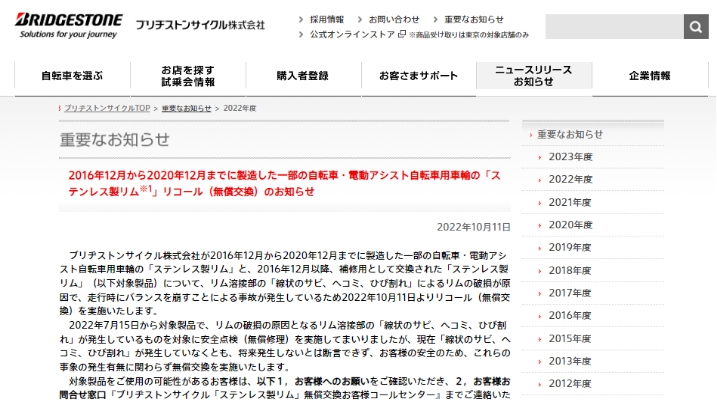Open 2020年度 in sidebar
The image size is (717, 400).
[x=570, y=225]
